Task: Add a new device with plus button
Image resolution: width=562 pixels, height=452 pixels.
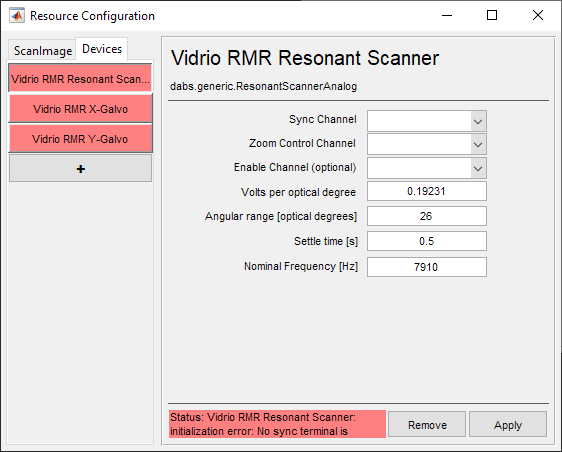Action: (x=80, y=168)
